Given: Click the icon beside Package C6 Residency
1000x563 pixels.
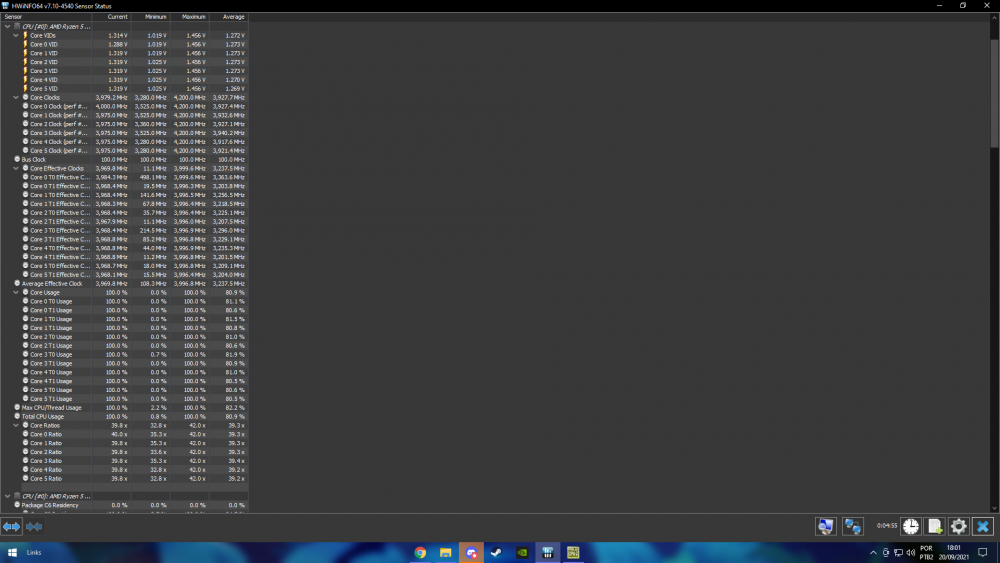Looking at the screenshot, I should click(17, 505).
